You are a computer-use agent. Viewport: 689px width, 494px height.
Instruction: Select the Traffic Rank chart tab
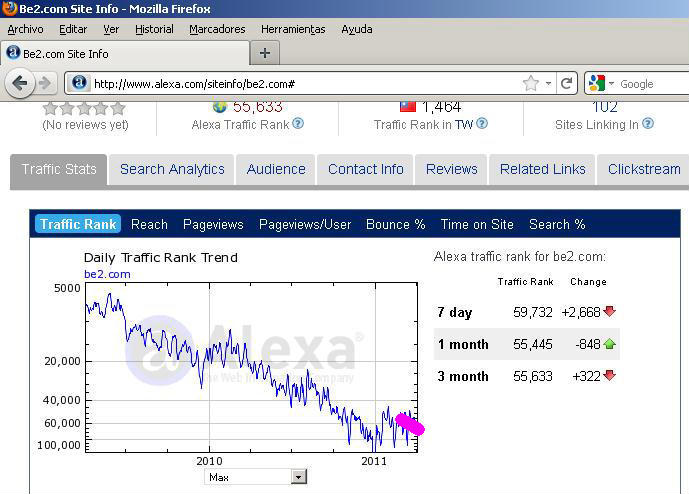pos(78,224)
